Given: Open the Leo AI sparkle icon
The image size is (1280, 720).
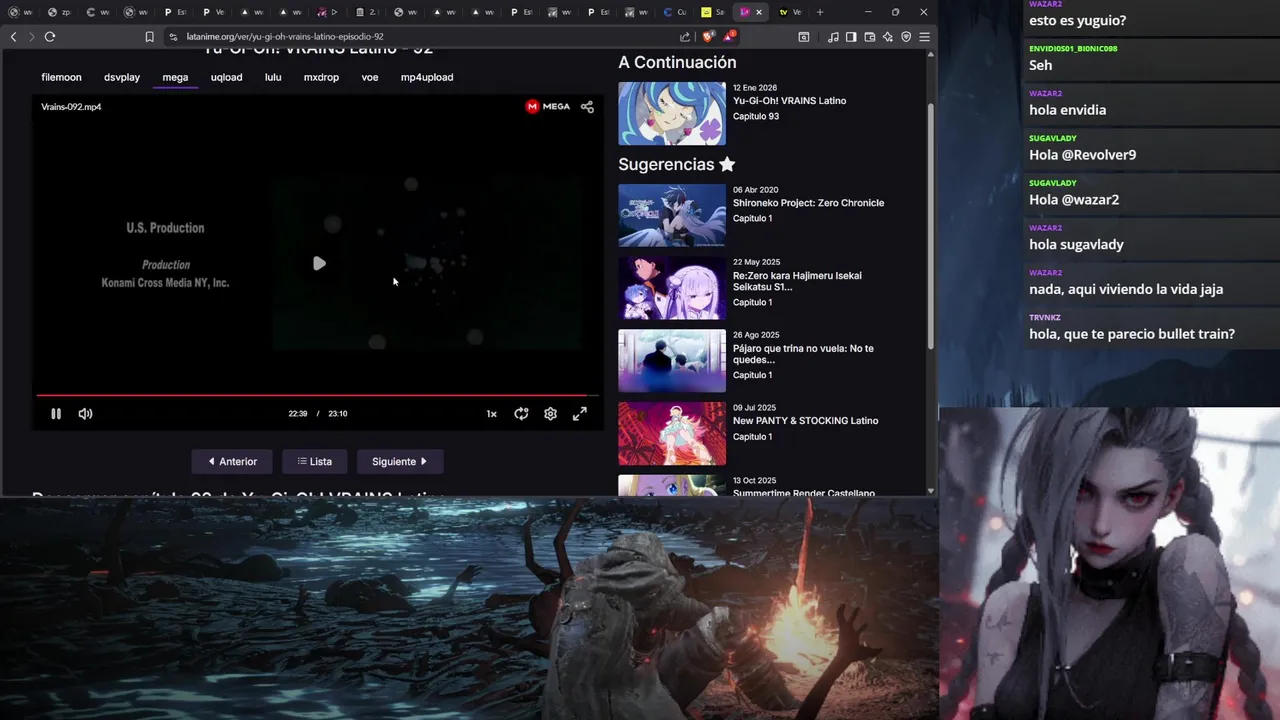Looking at the screenshot, I should pos(888,37).
